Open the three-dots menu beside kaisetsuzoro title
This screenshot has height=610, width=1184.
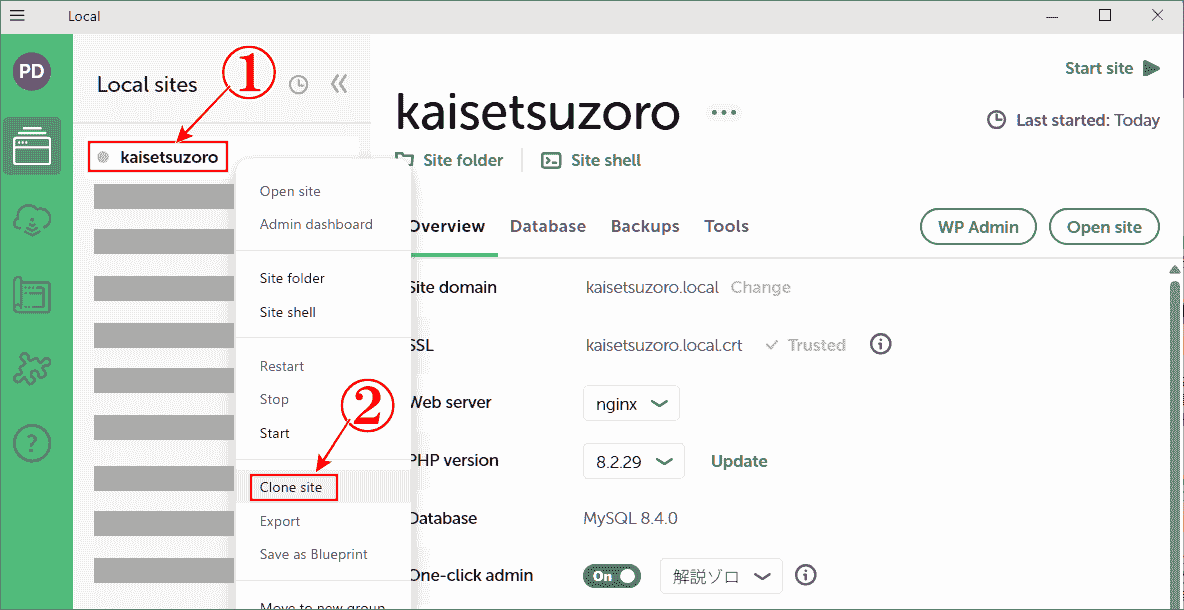[723, 113]
